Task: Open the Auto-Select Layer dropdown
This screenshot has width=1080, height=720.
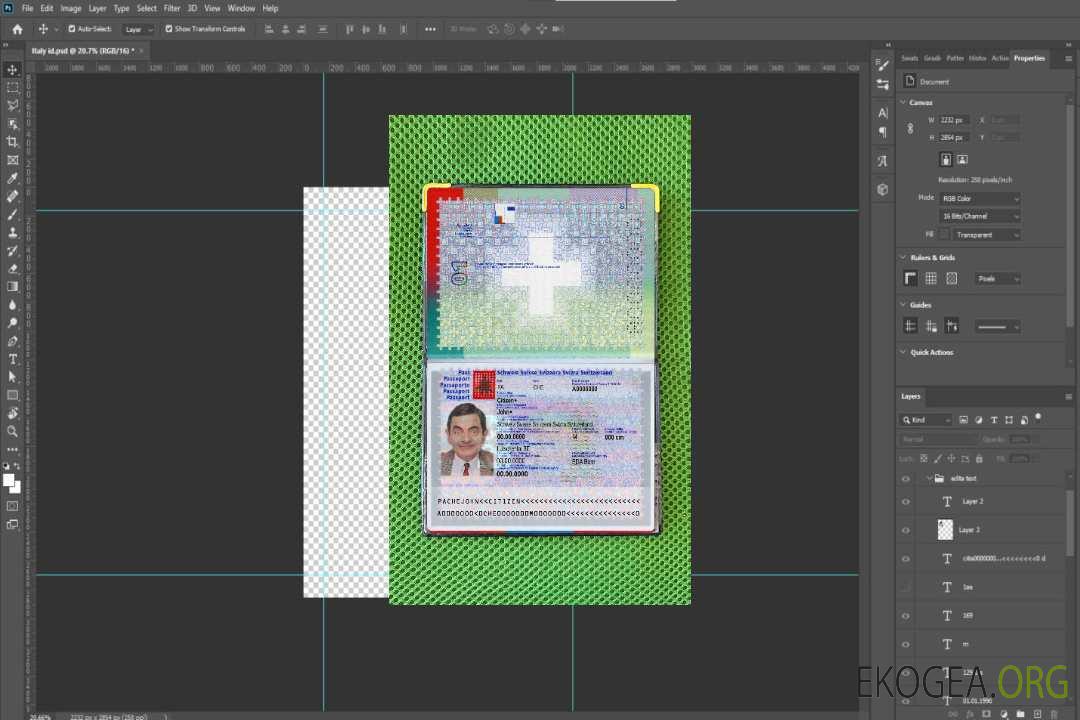Action: pyautogui.click(x=138, y=29)
